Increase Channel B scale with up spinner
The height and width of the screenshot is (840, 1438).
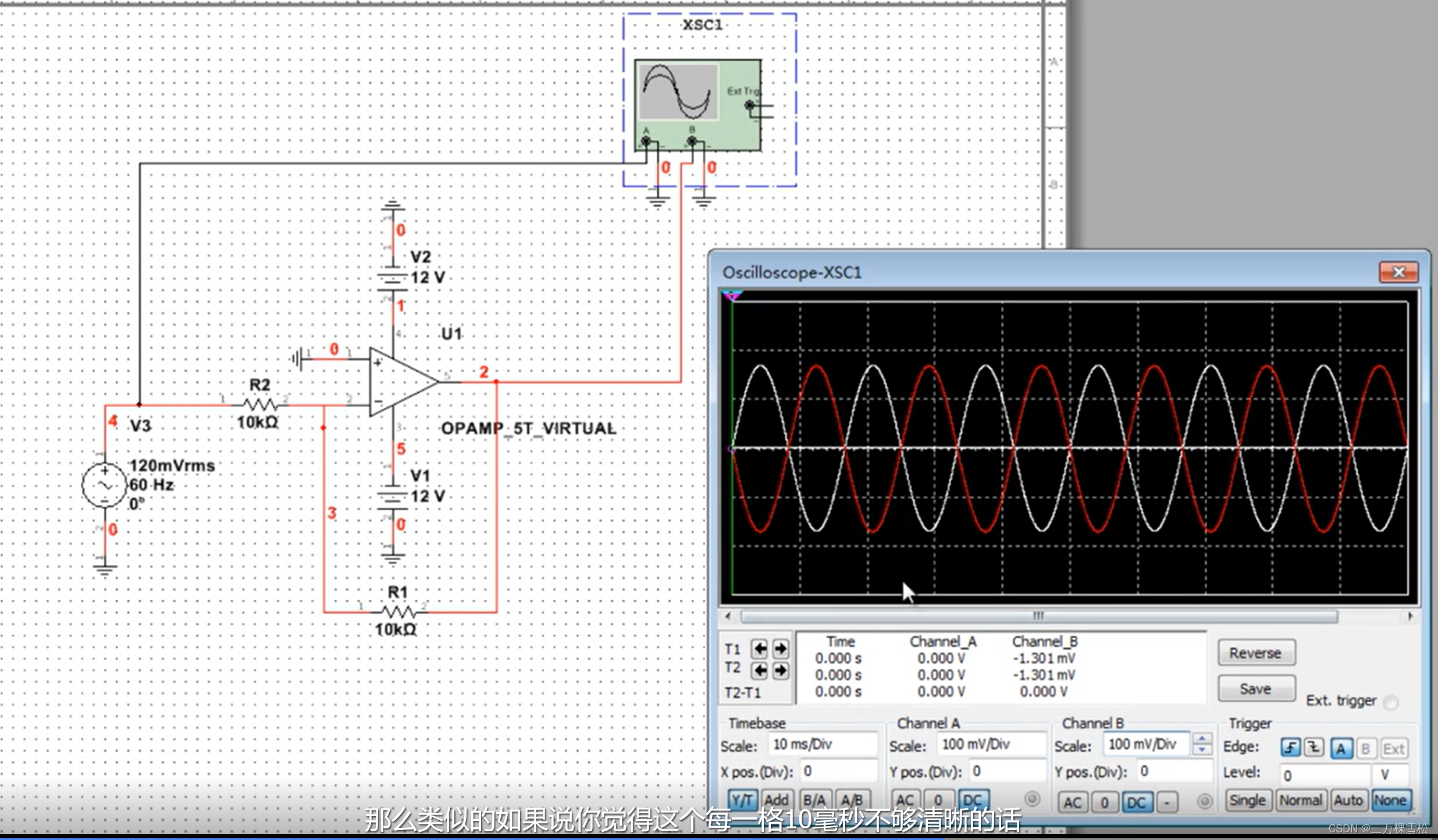point(1202,738)
